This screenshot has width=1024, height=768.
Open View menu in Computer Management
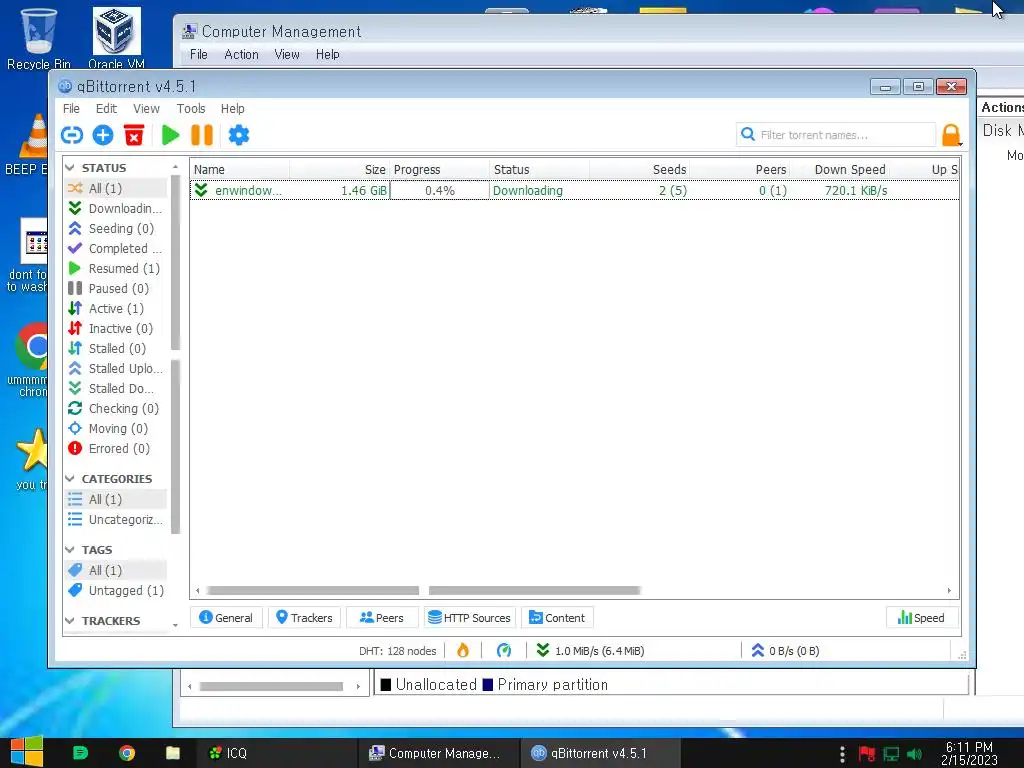[x=287, y=55]
